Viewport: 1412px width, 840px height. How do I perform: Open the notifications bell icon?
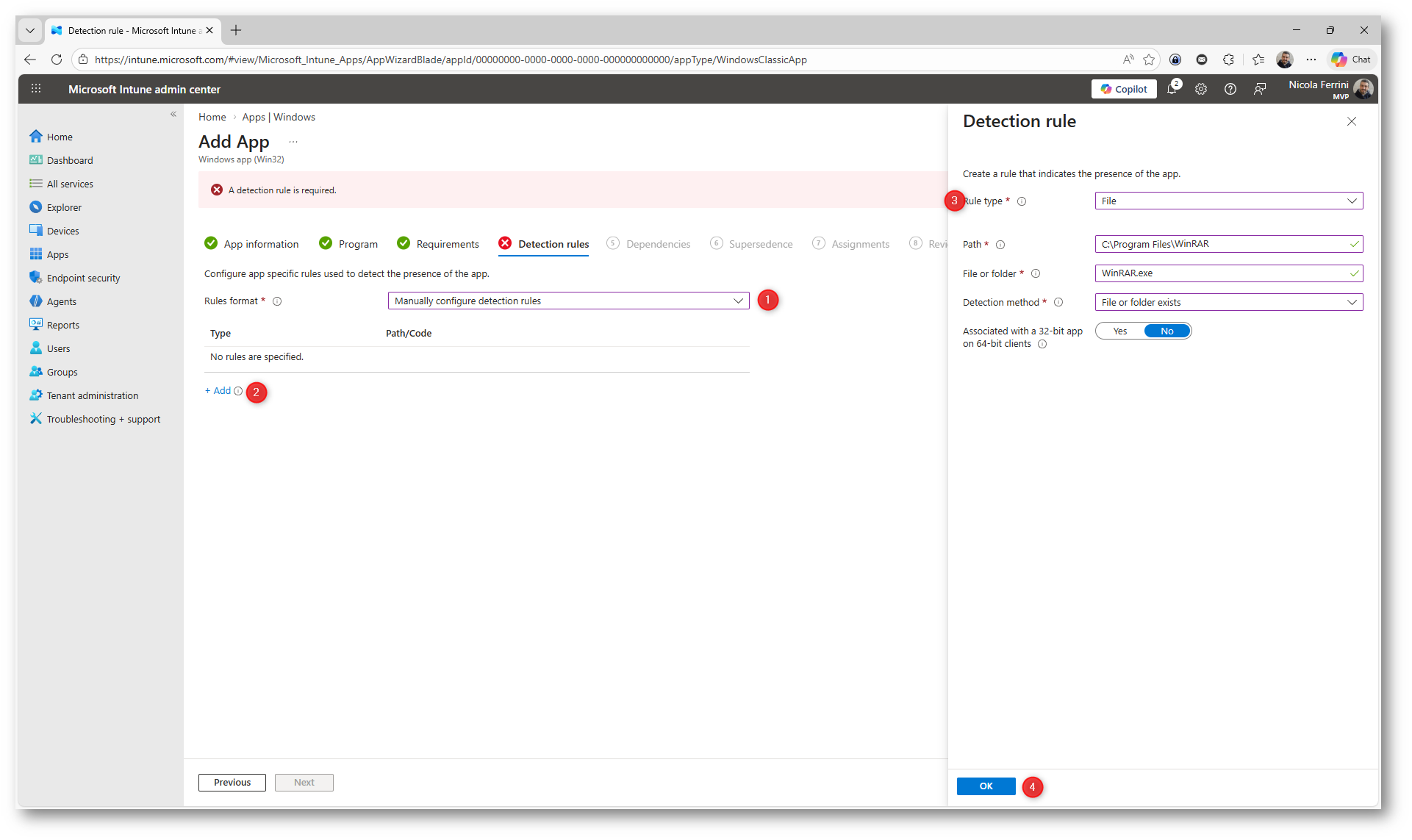(1172, 89)
